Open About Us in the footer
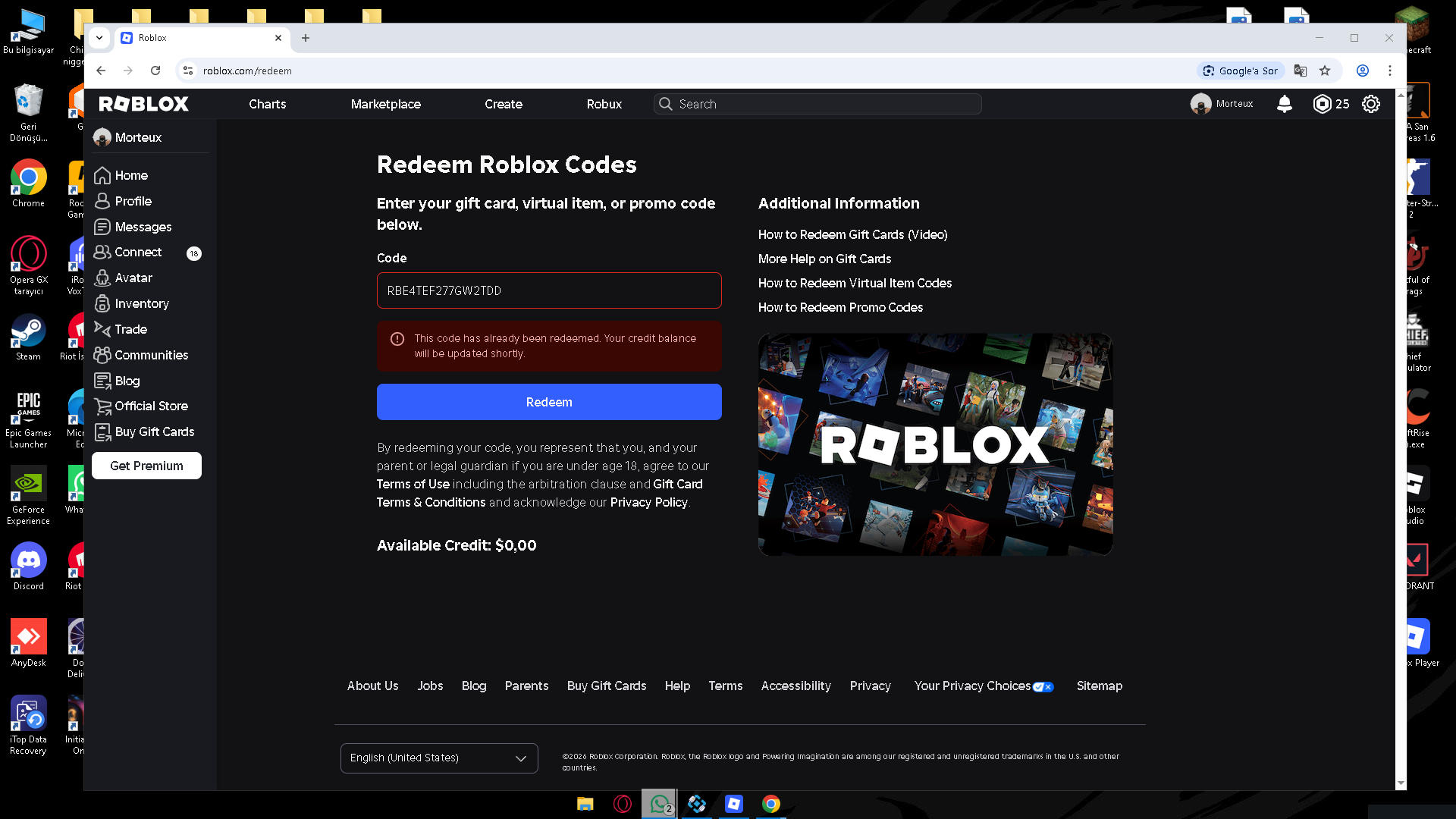The width and height of the screenshot is (1456, 819). 372,686
